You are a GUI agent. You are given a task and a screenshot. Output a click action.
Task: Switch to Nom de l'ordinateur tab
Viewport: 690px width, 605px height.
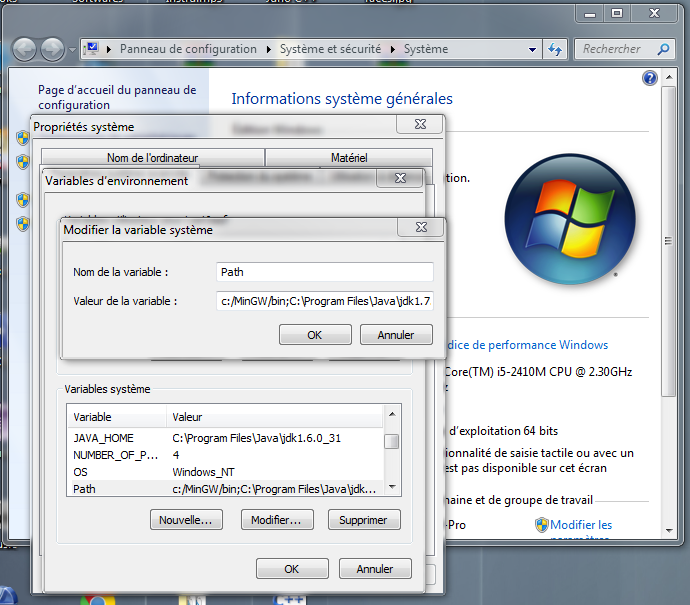click(x=152, y=158)
